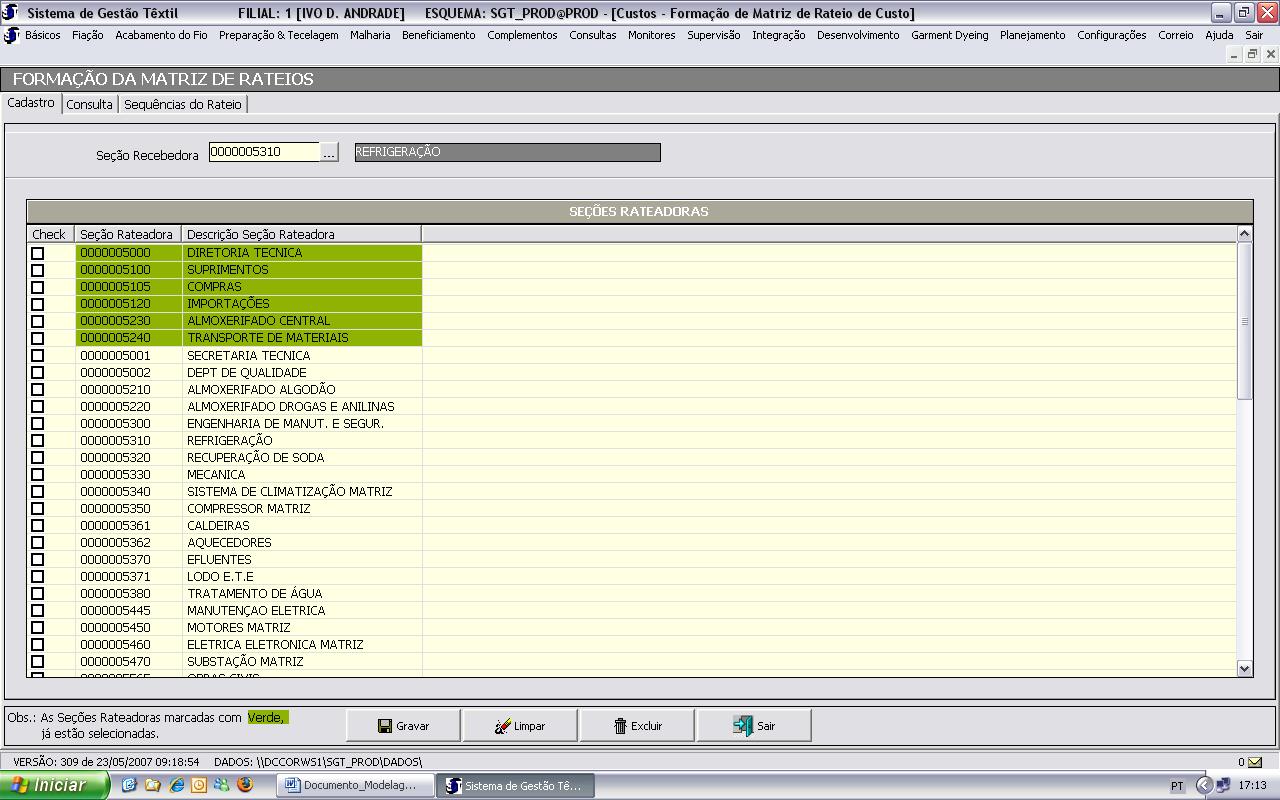The width and height of the screenshot is (1280, 800).
Task: Tick the checkbox beside CALDEIRAS
Action: 38,525
